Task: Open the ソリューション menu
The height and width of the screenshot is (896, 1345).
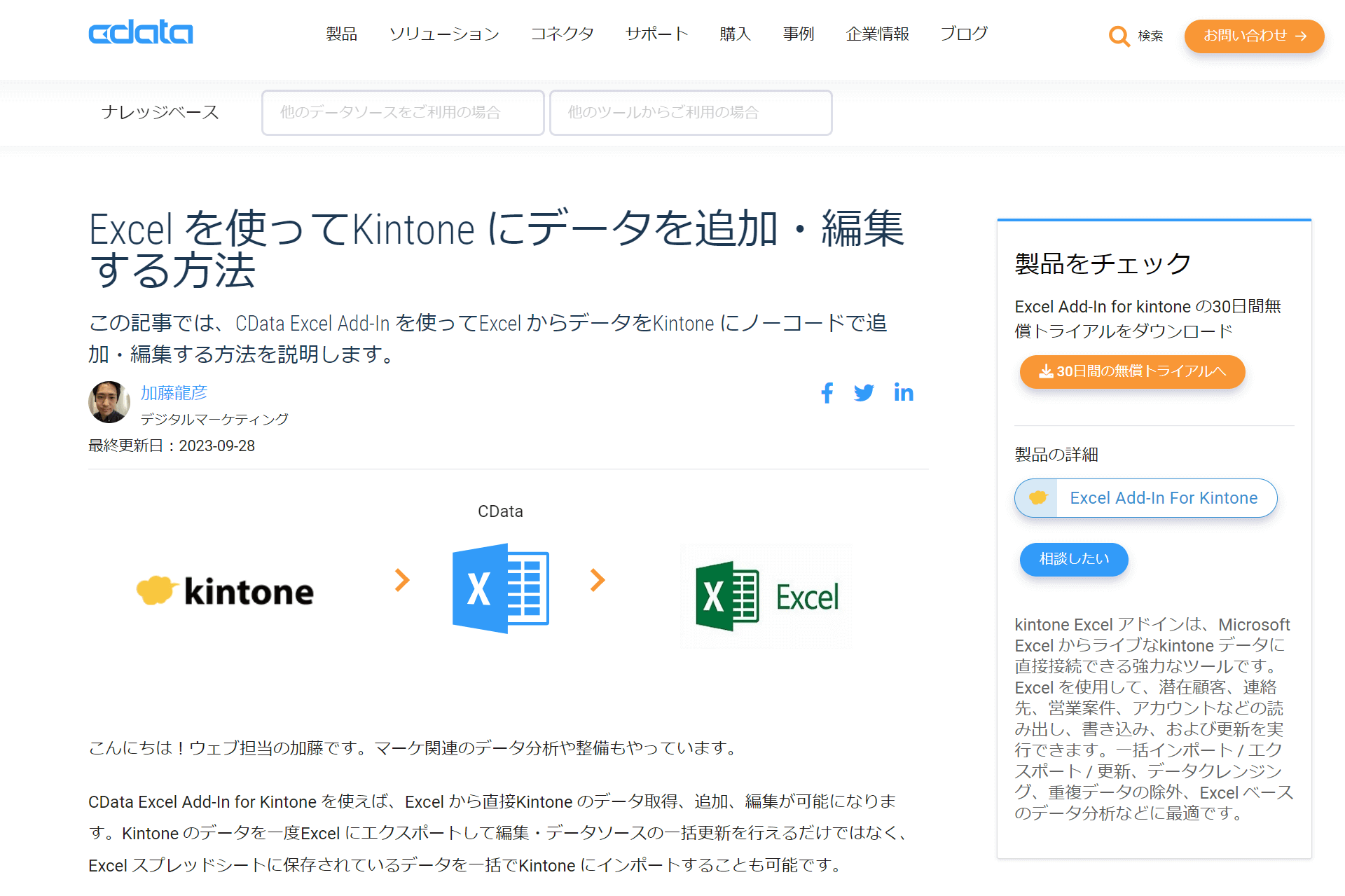Action: [x=444, y=34]
